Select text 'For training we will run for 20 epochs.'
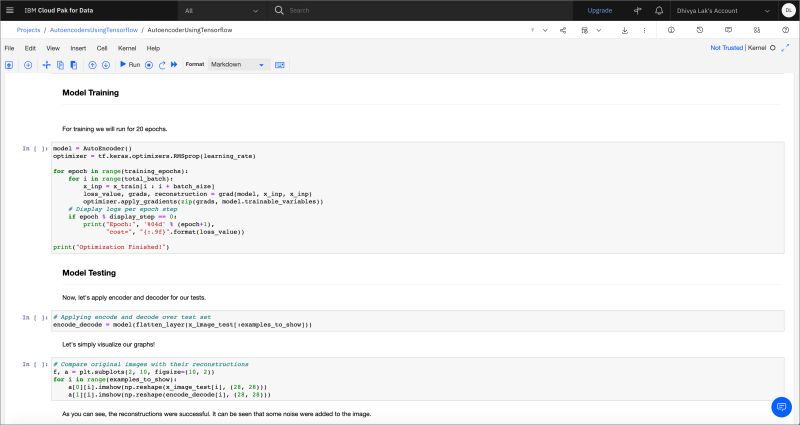 pos(115,129)
